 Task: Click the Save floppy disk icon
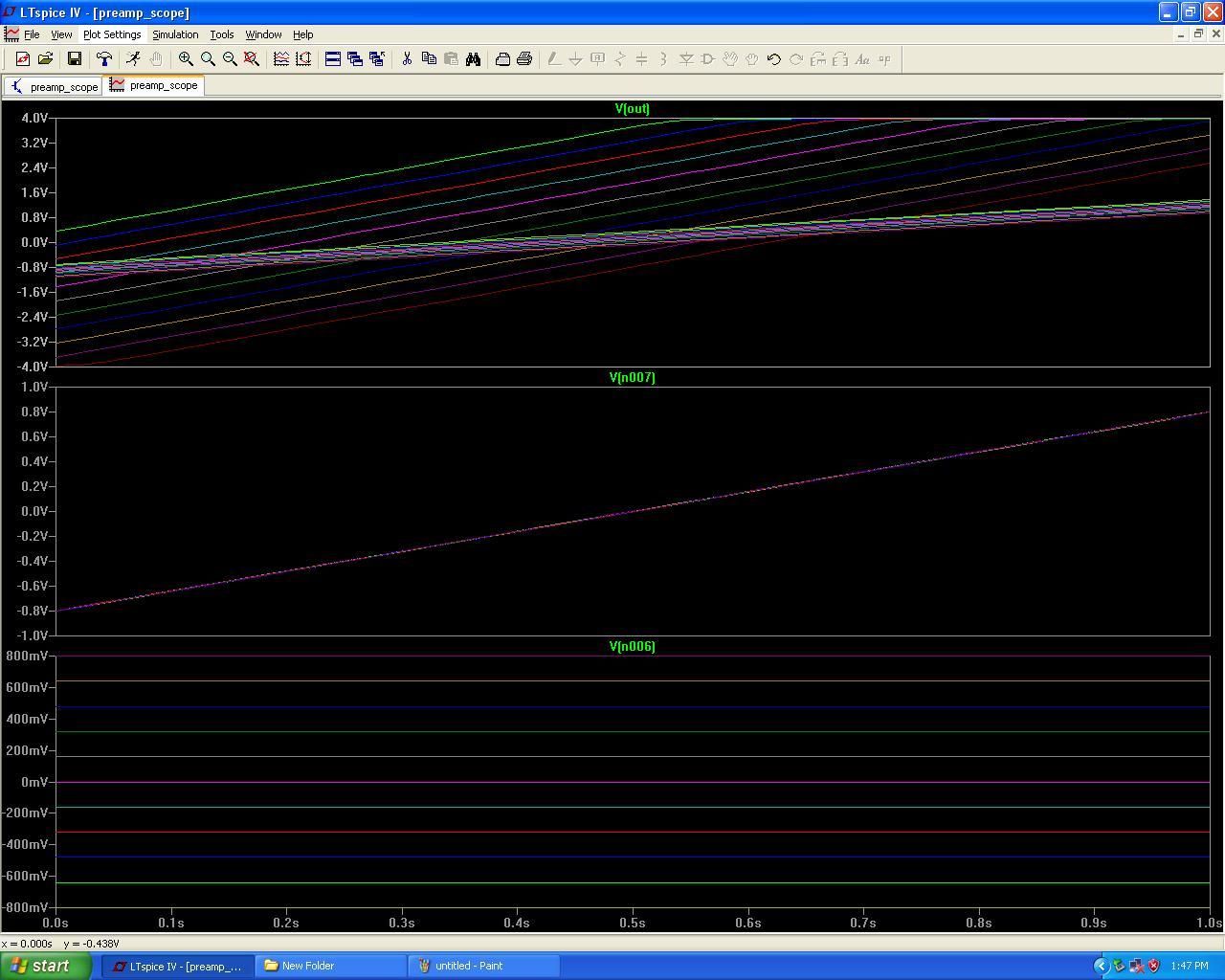tap(74, 59)
